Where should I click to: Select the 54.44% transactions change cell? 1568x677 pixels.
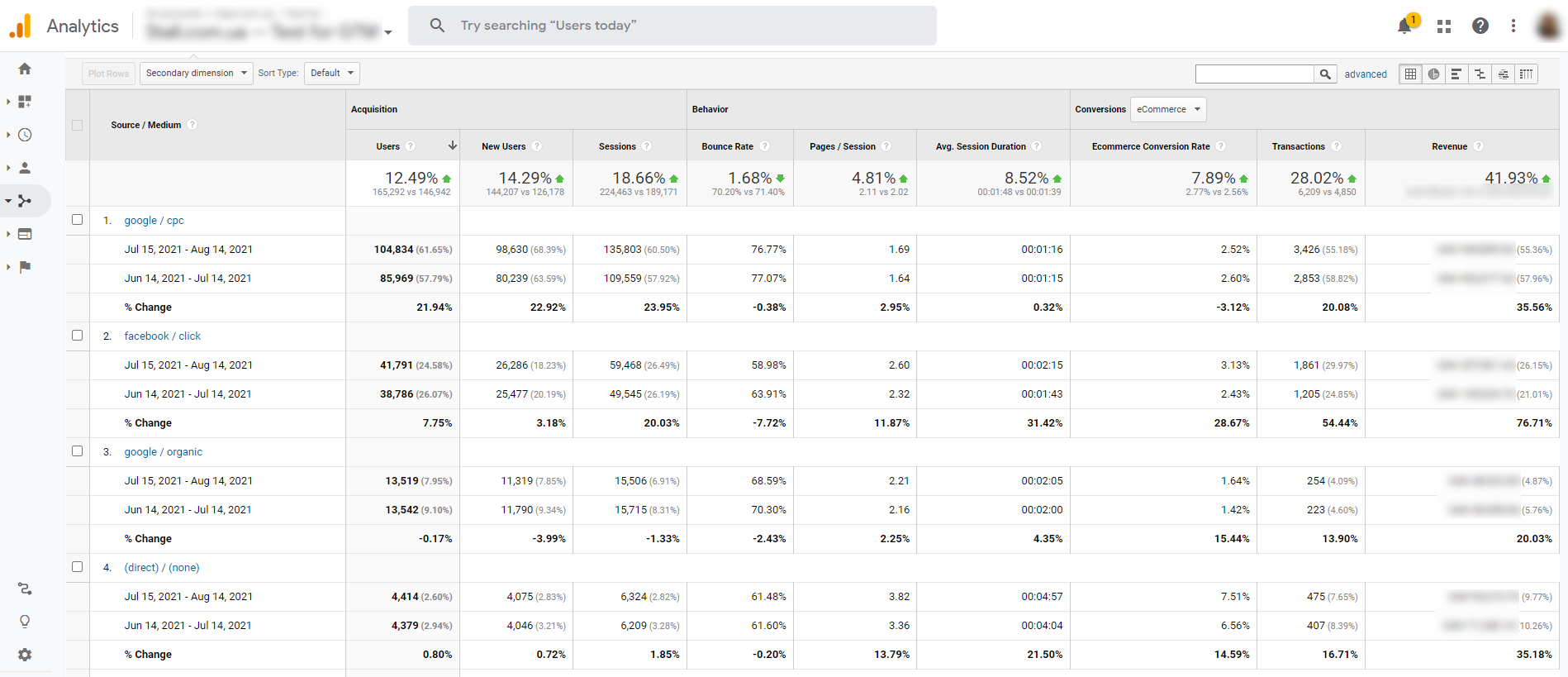click(x=1310, y=423)
